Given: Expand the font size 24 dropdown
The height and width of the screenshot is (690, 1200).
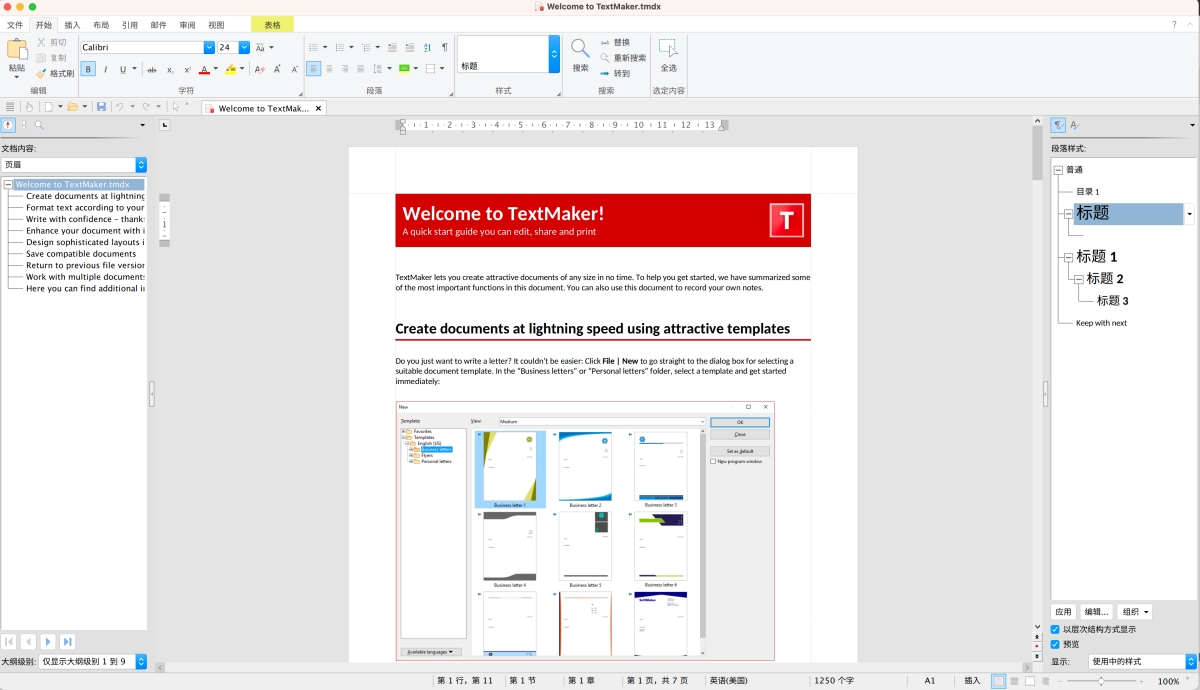Looking at the screenshot, I should (244, 47).
